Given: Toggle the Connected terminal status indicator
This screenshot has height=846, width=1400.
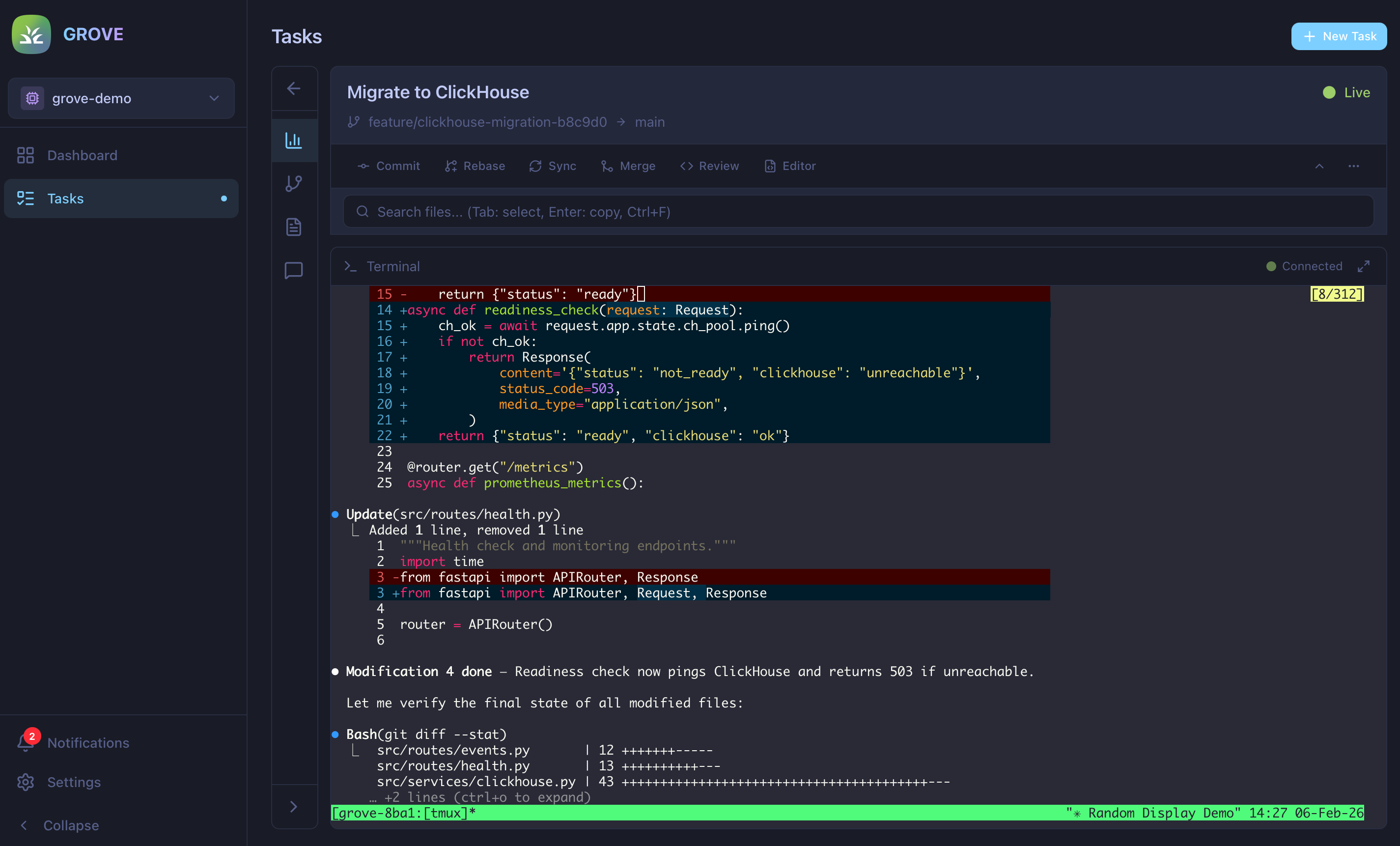Looking at the screenshot, I should (x=1304, y=266).
